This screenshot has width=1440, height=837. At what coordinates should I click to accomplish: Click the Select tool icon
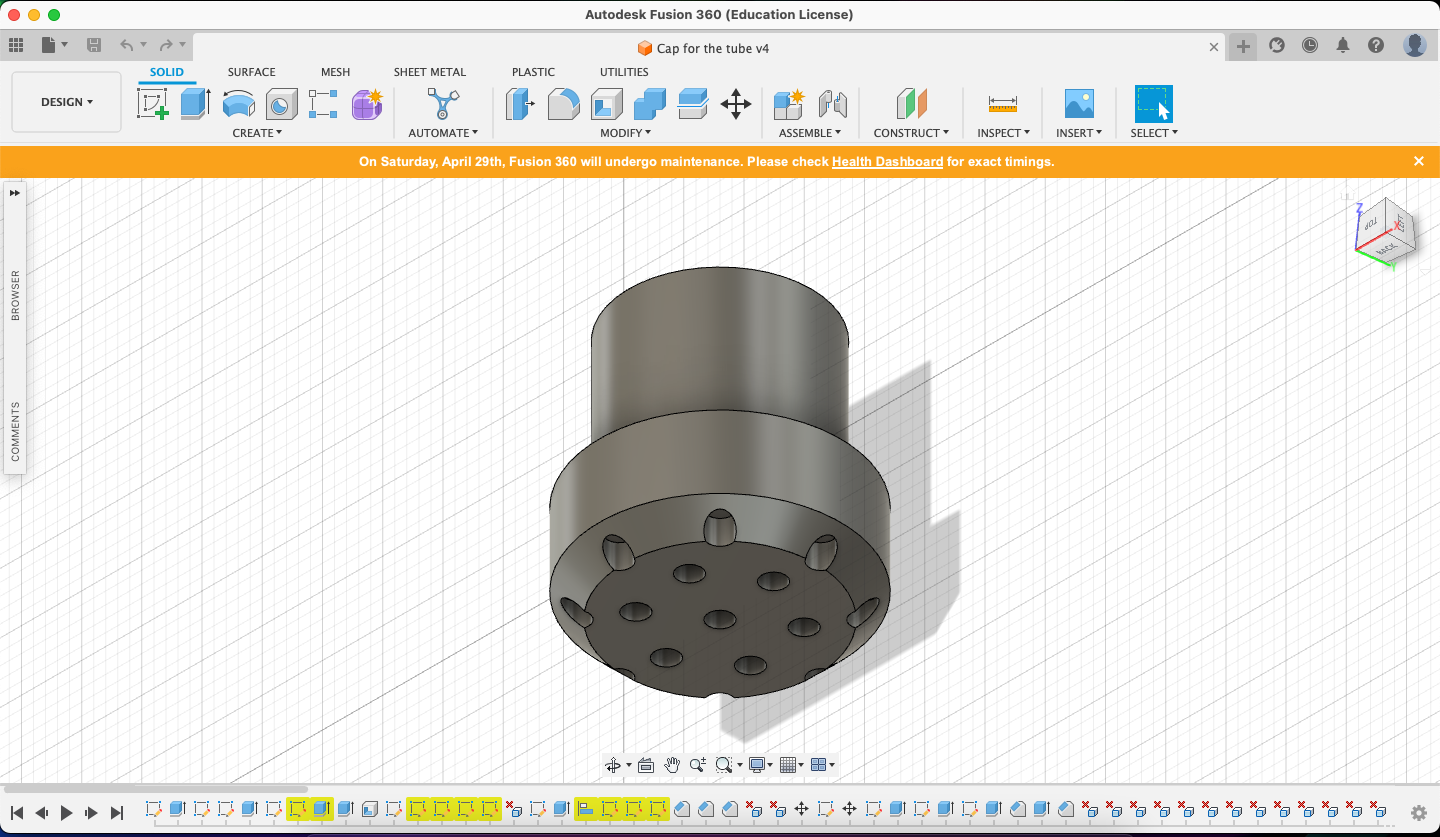(1154, 104)
